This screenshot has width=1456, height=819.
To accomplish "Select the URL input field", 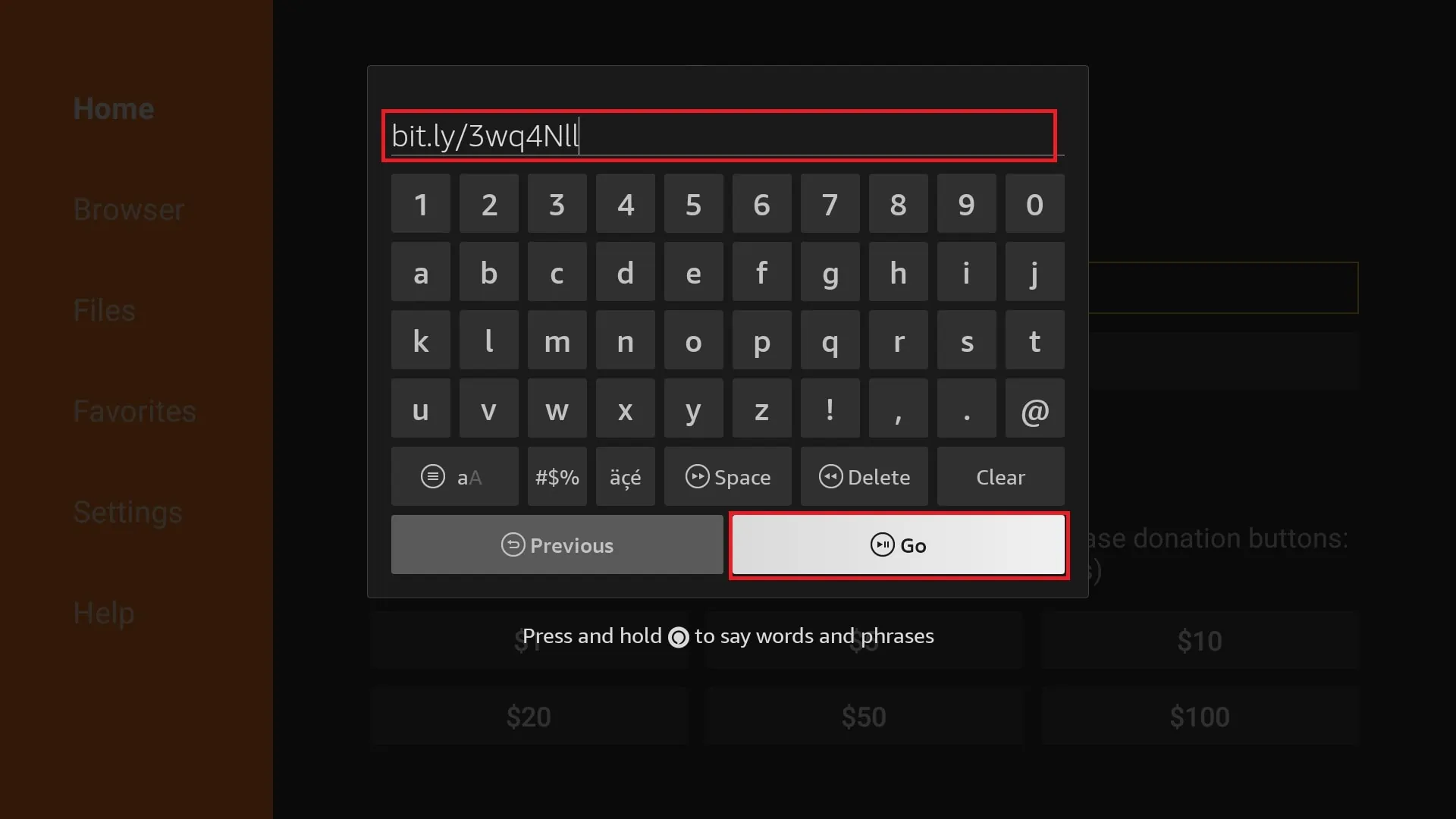I will point(719,134).
